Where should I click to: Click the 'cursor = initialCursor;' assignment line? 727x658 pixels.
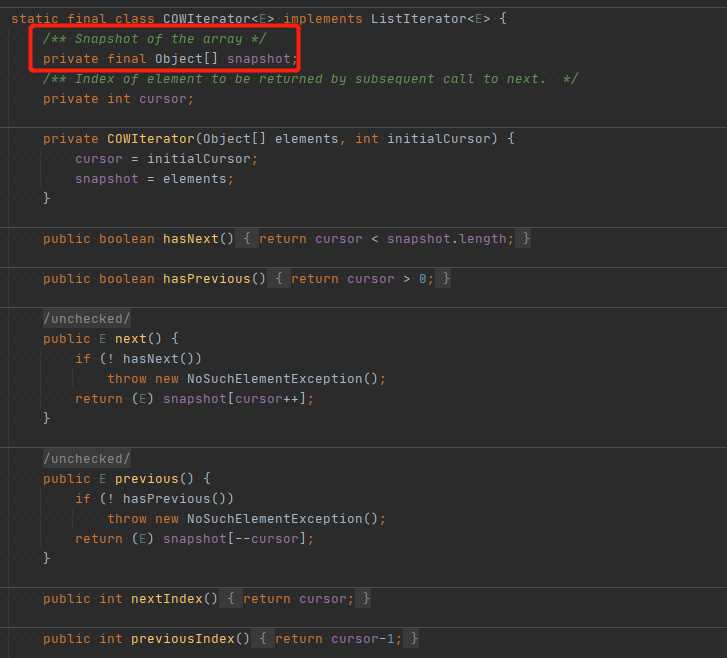pos(166,159)
